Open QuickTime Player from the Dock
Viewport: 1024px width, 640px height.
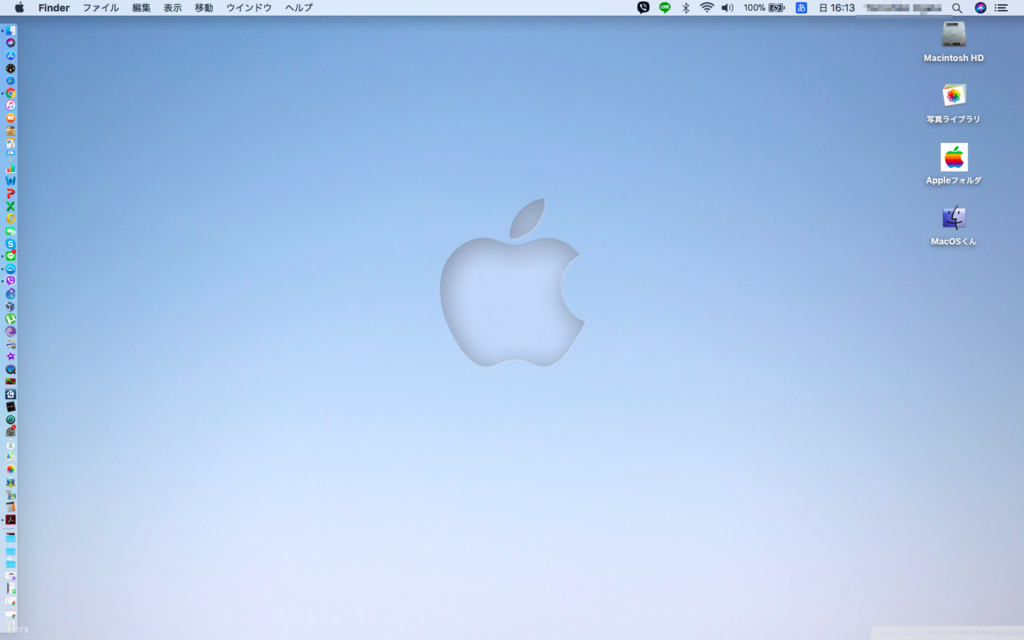(x=10, y=369)
